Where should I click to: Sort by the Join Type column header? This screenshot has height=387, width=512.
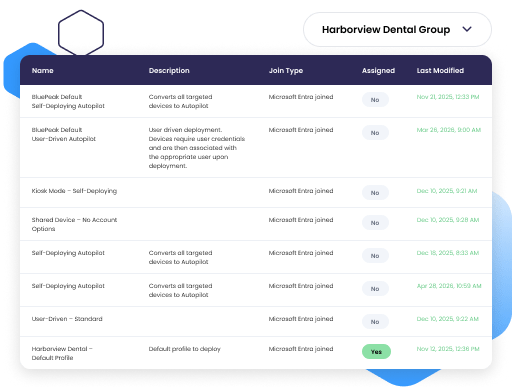(x=286, y=71)
